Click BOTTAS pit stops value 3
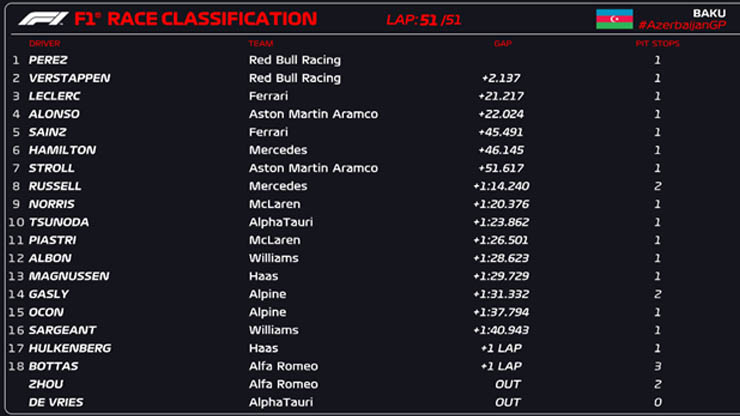This screenshot has height=416, width=740. click(657, 366)
